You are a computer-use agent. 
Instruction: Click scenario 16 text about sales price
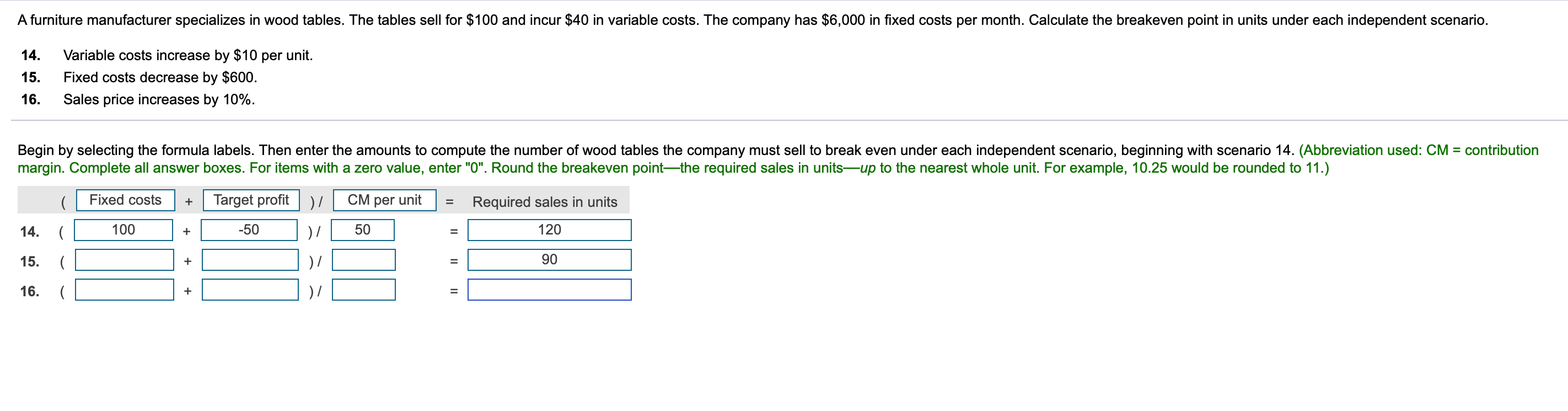pos(159,99)
